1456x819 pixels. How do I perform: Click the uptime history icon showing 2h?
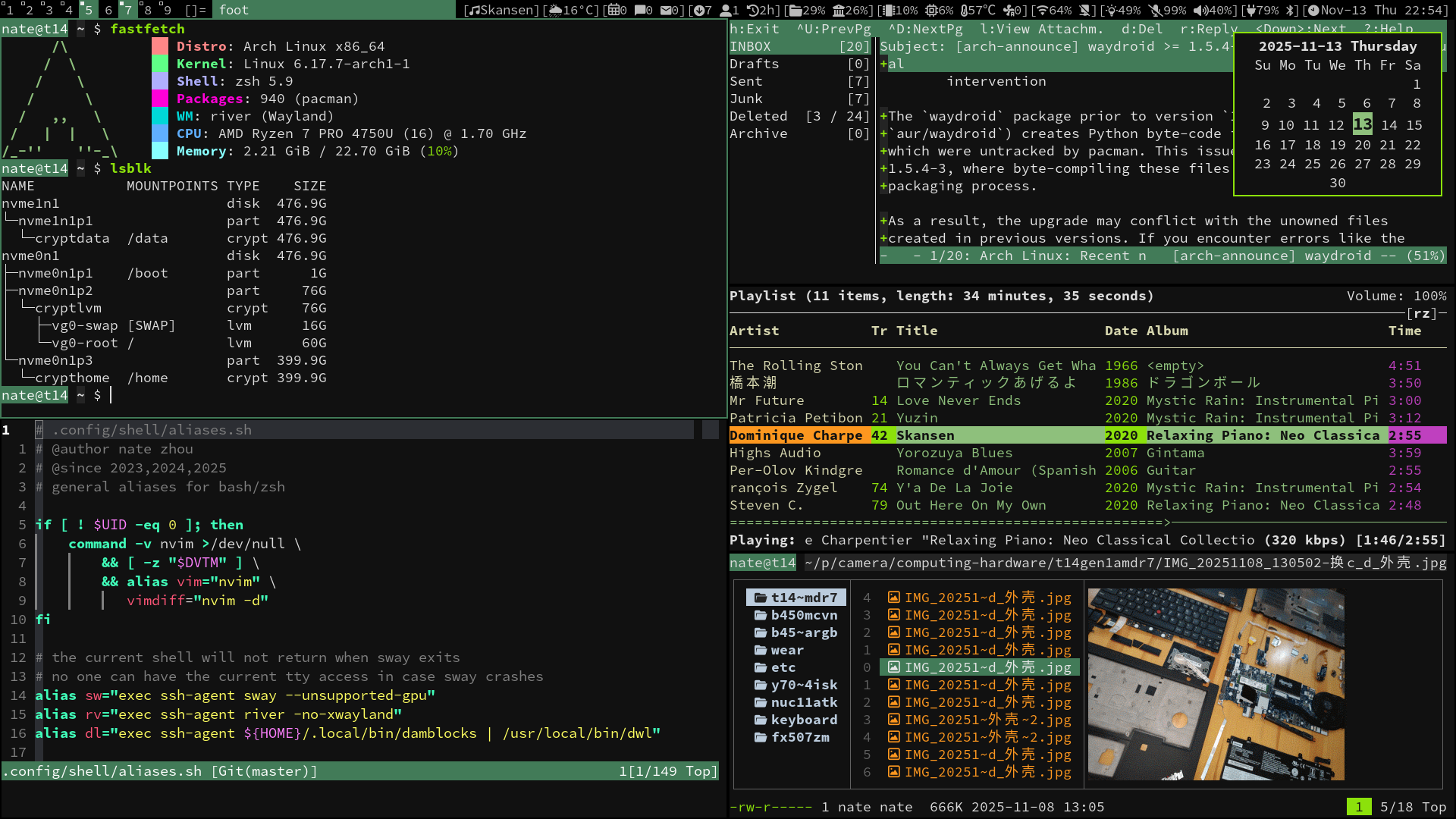point(752,10)
